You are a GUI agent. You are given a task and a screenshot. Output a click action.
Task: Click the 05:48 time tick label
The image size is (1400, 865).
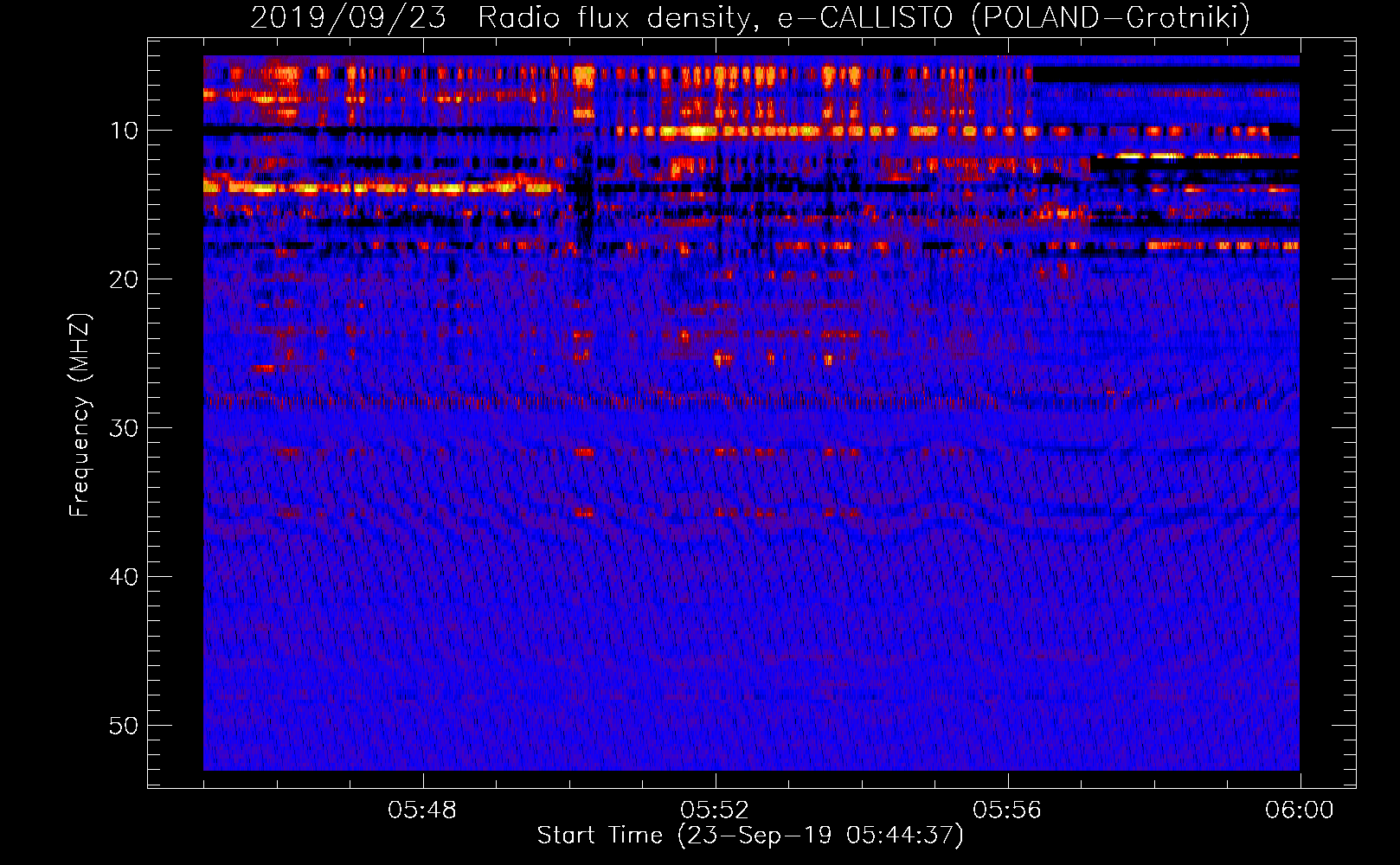(422, 811)
